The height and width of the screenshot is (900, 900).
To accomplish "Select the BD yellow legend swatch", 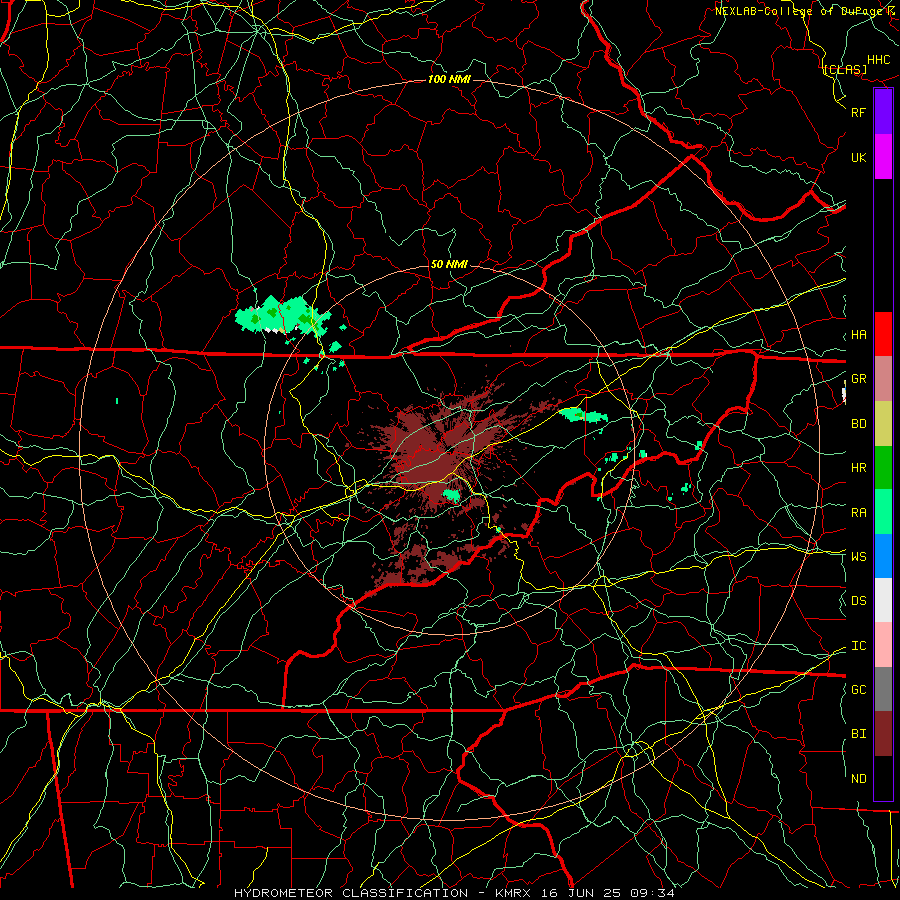I will [x=883, y=424].
